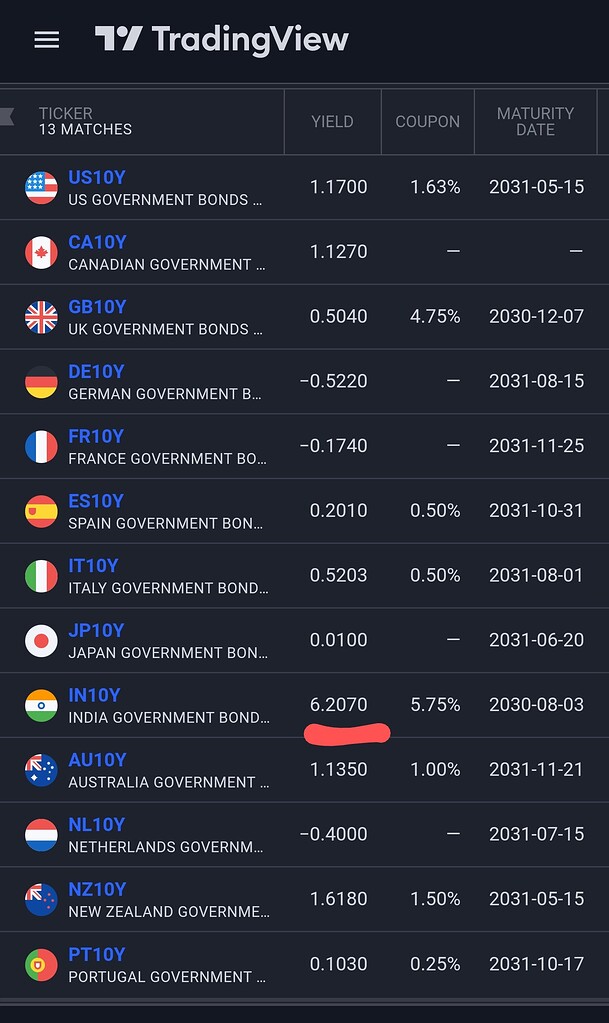
Task: Click the UK flag next to GB10Y
Action: coord(41,316)
